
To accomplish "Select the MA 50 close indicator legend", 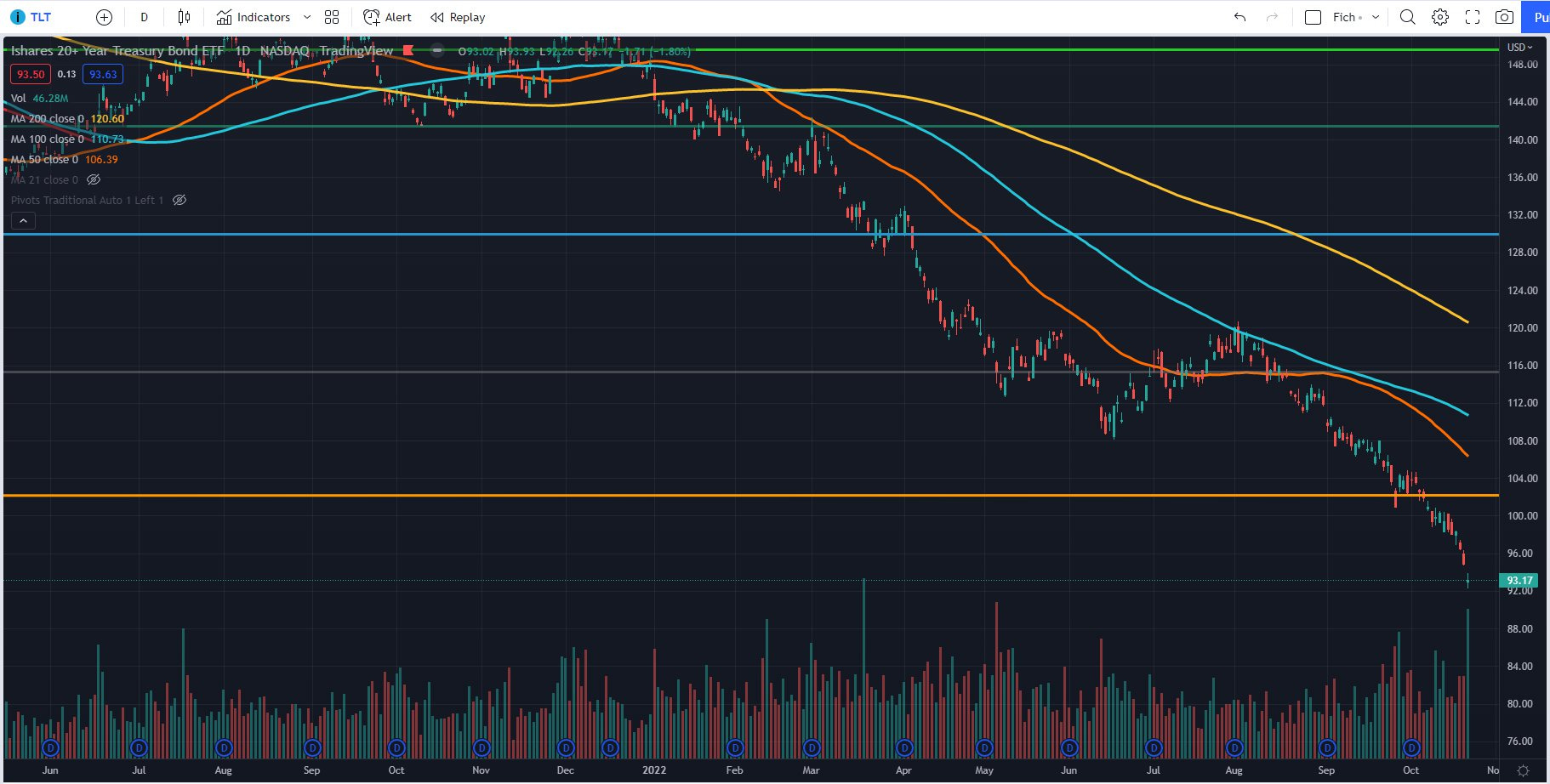I will (x=64, y=159).
